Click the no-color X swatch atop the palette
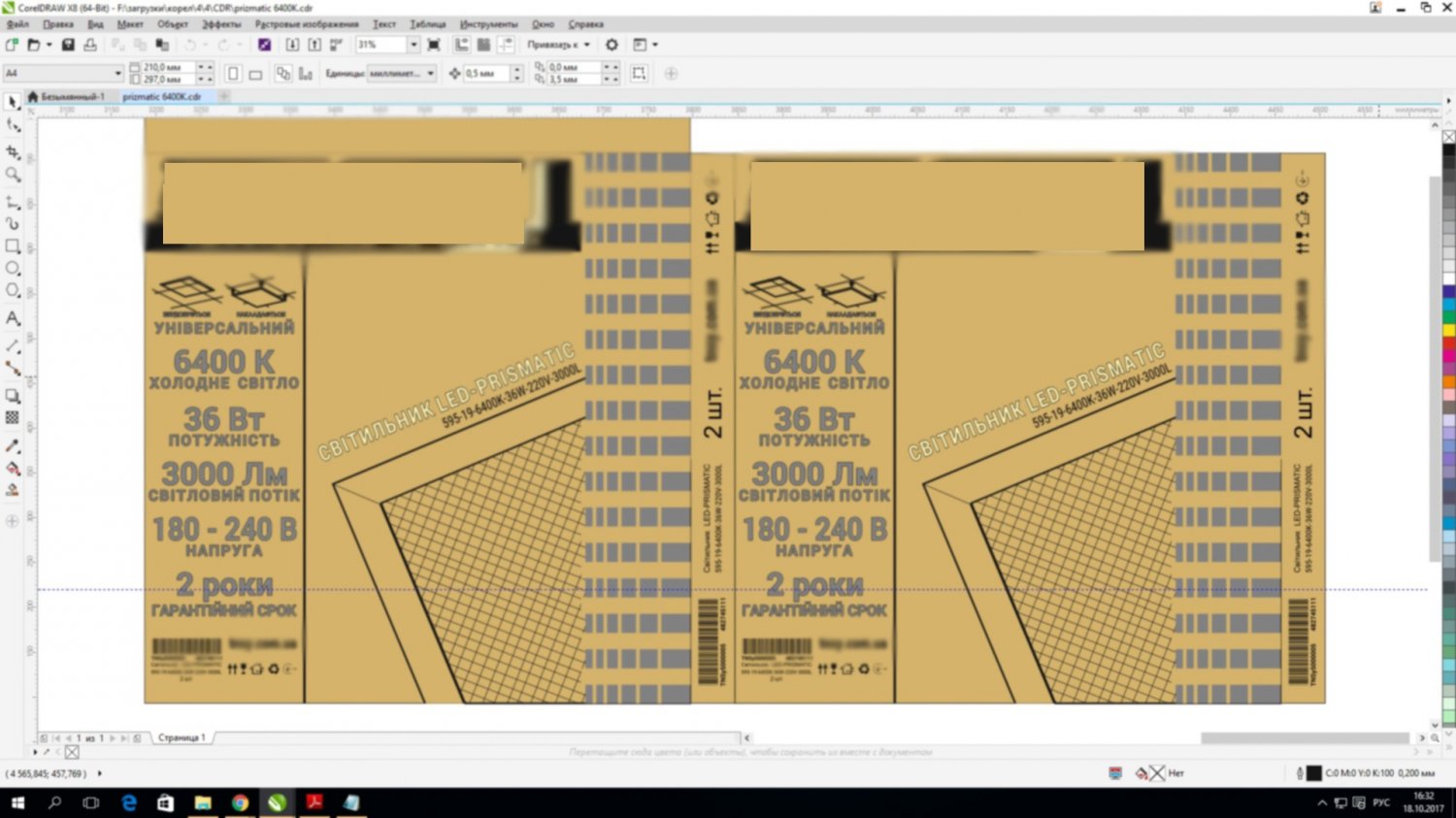Viewport: 1456px width, 818px height. tap(1448, 137)
